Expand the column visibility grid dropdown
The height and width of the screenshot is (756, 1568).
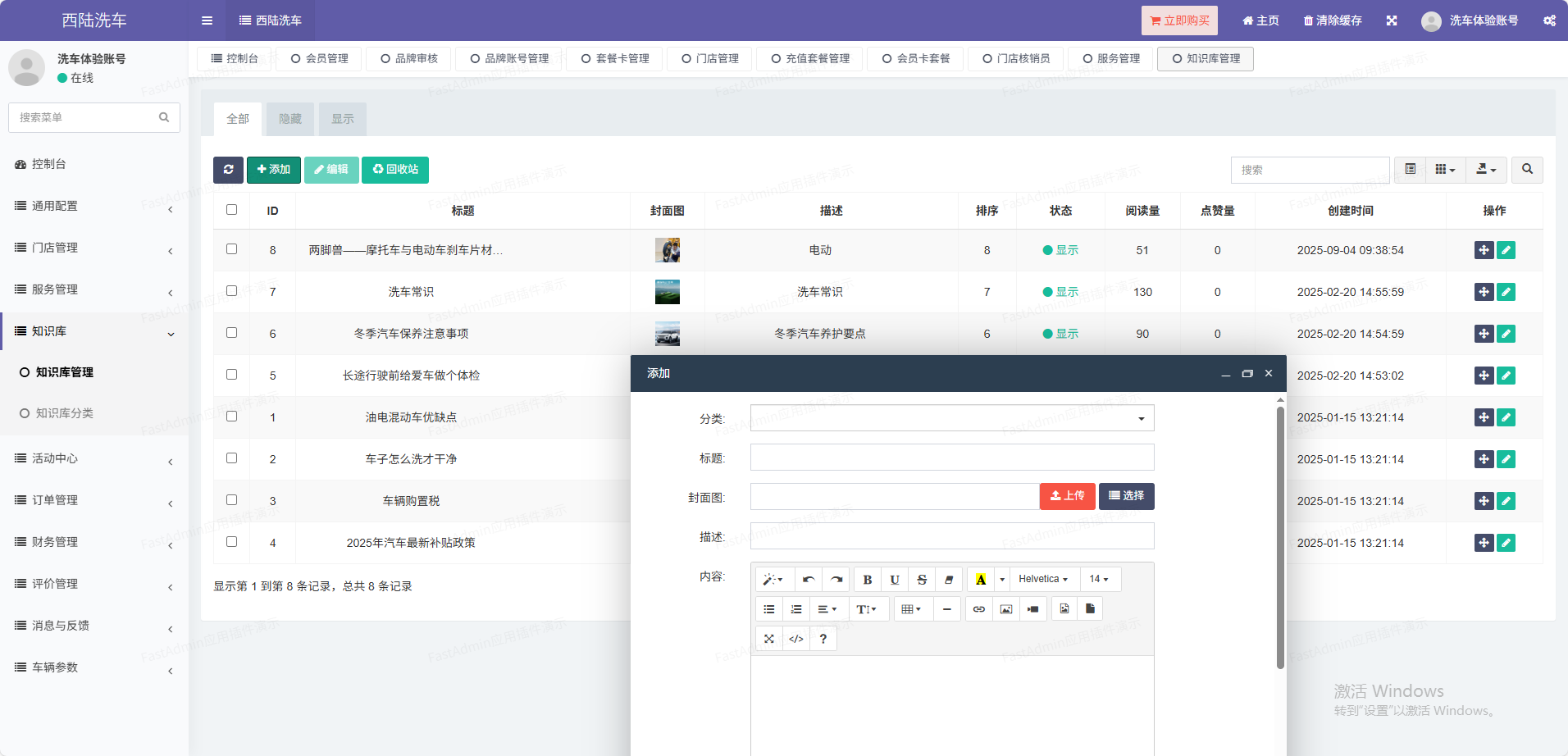coord(1444,170)
